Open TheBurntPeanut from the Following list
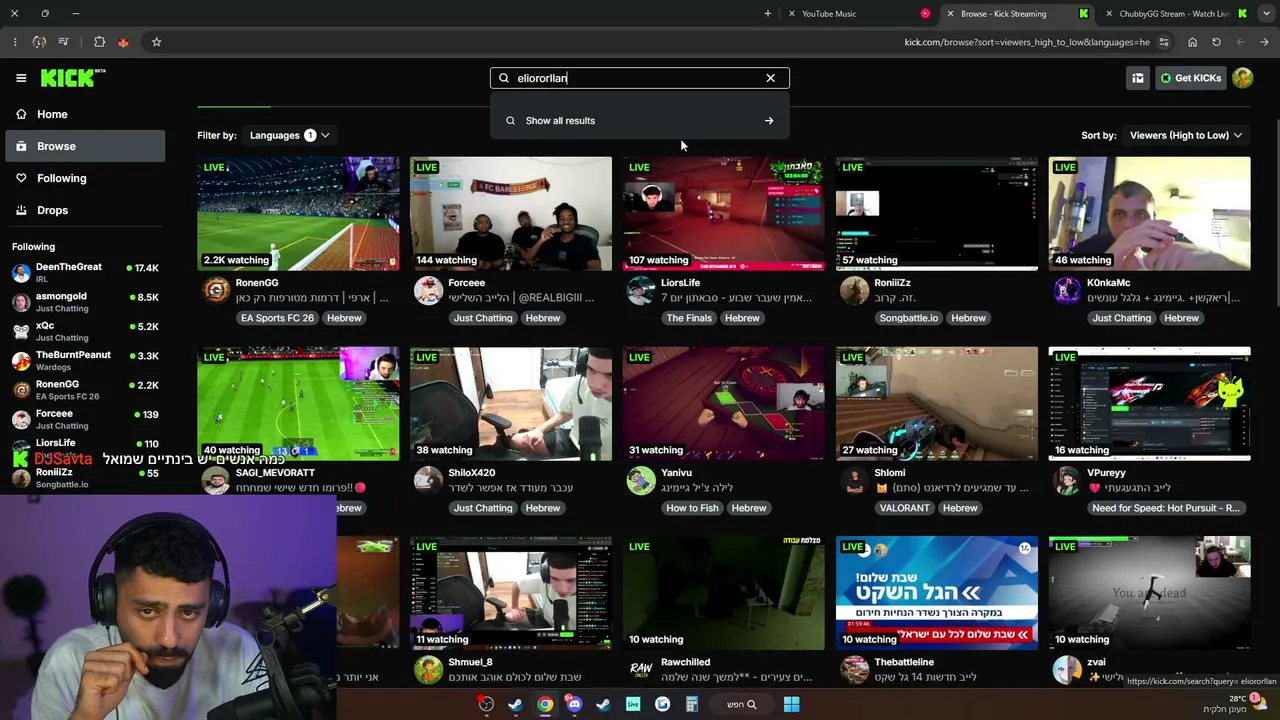This screenshot has width=1280, height=720. pos(85,360)
